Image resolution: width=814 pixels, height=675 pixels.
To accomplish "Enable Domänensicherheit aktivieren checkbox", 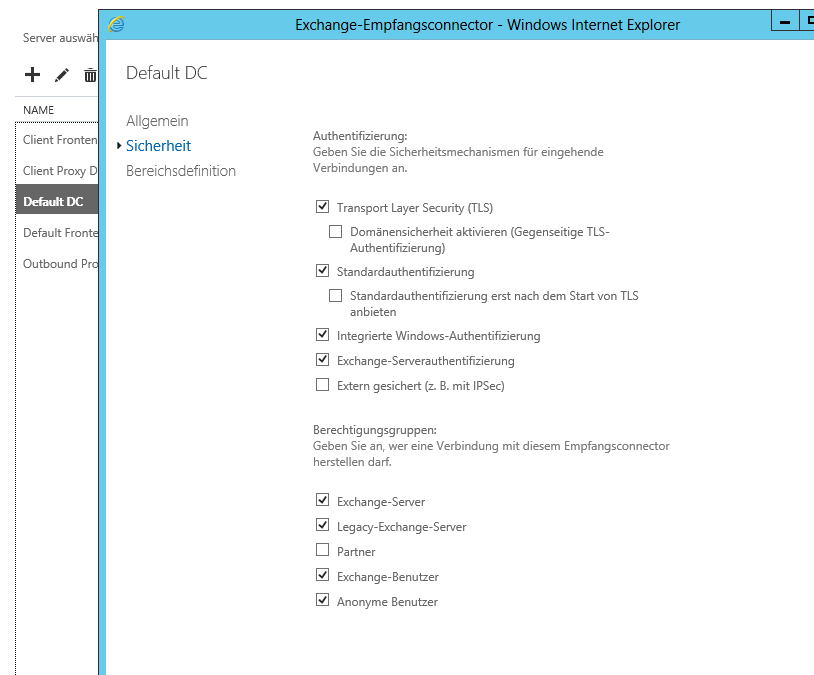I will pos(335,231).
